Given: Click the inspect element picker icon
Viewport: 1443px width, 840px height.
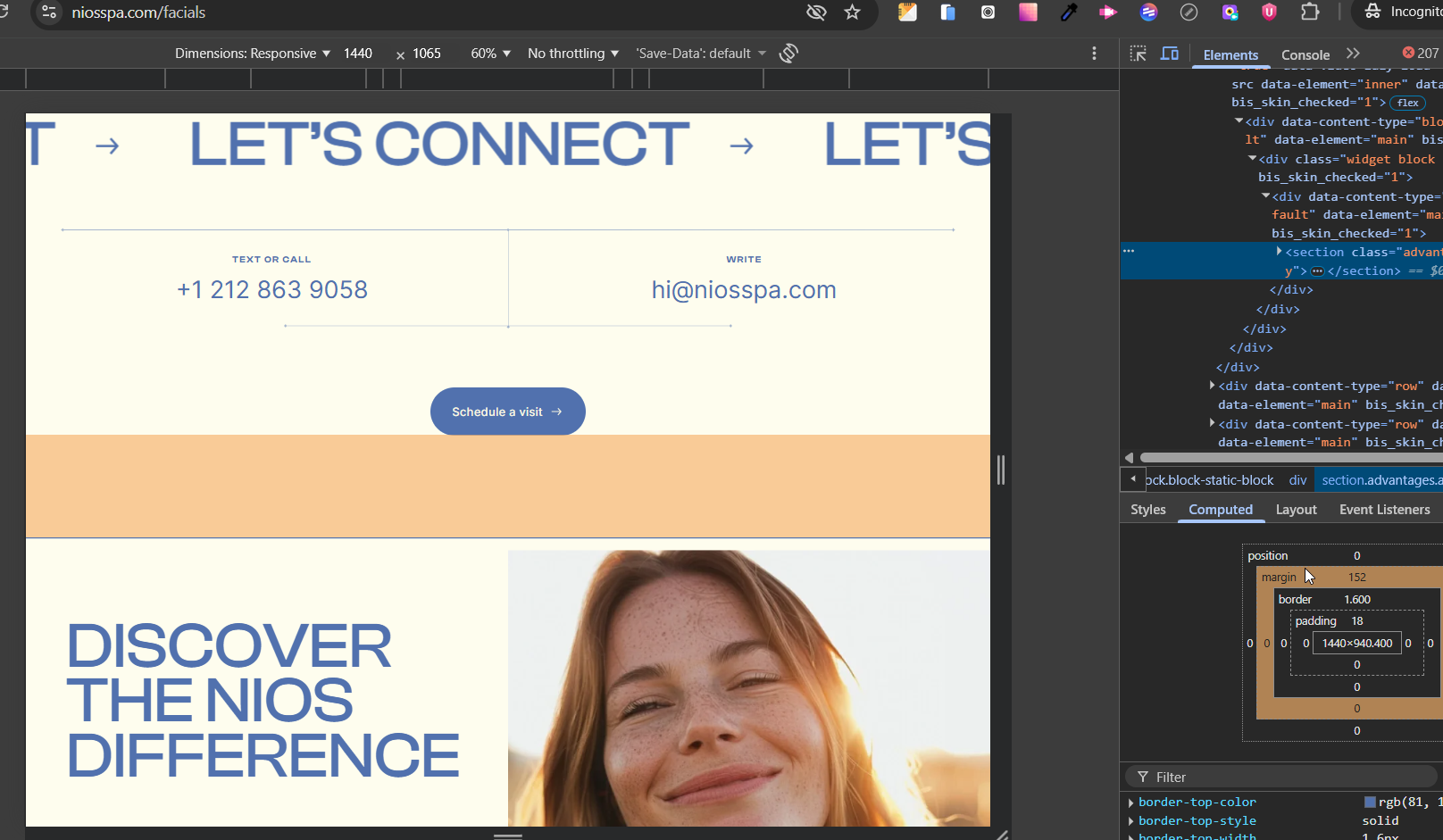Looking at the screenshot, I should (x=1138, y=54).
